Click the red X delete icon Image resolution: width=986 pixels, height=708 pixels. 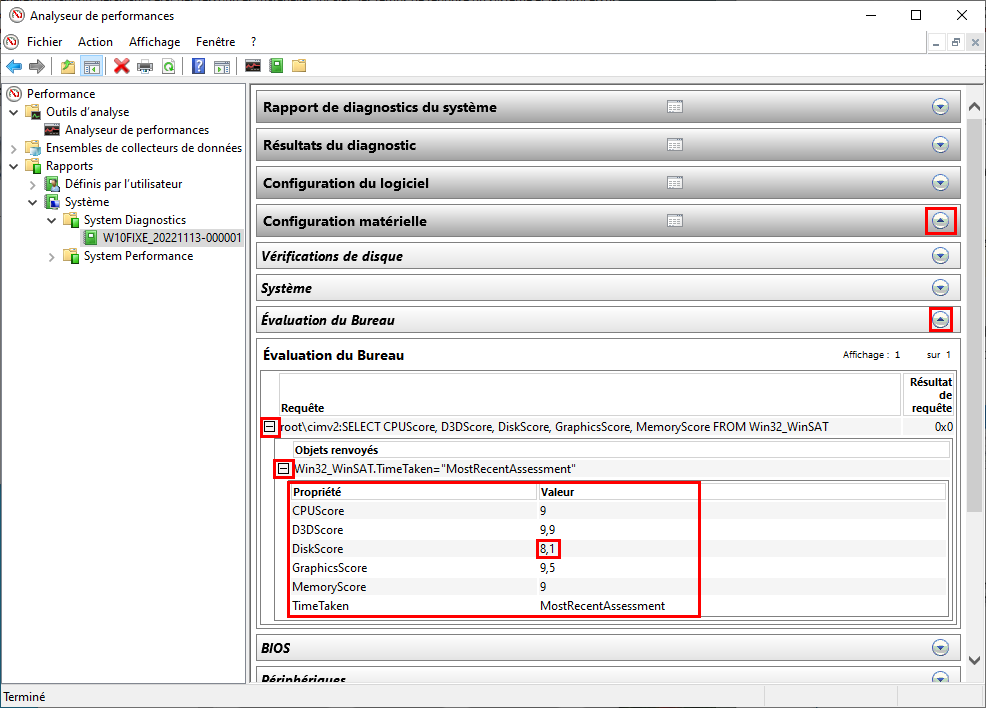121,66
